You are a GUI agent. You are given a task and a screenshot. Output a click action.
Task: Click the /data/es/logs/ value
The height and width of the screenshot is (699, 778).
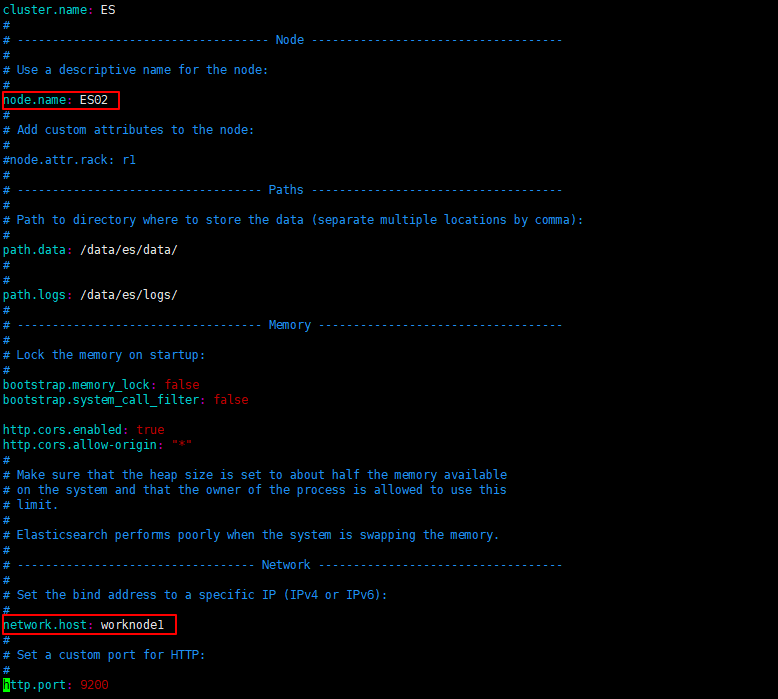pyautogui.click(x=129, y=295)
